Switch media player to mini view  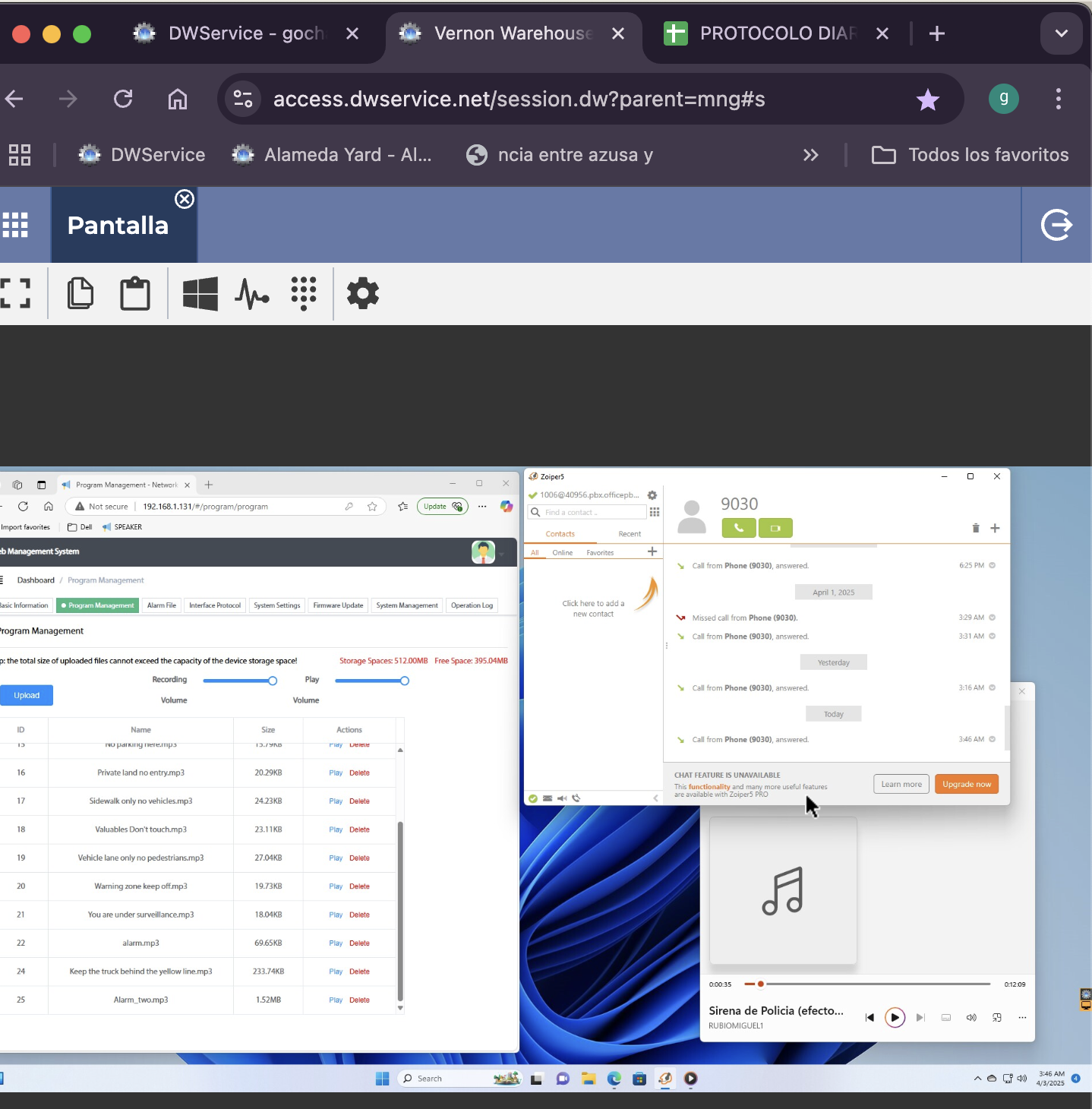[x=997, y=1017]
